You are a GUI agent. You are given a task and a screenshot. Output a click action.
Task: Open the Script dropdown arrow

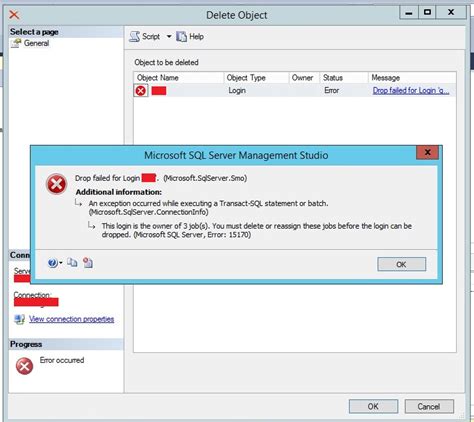coord(169,36)
